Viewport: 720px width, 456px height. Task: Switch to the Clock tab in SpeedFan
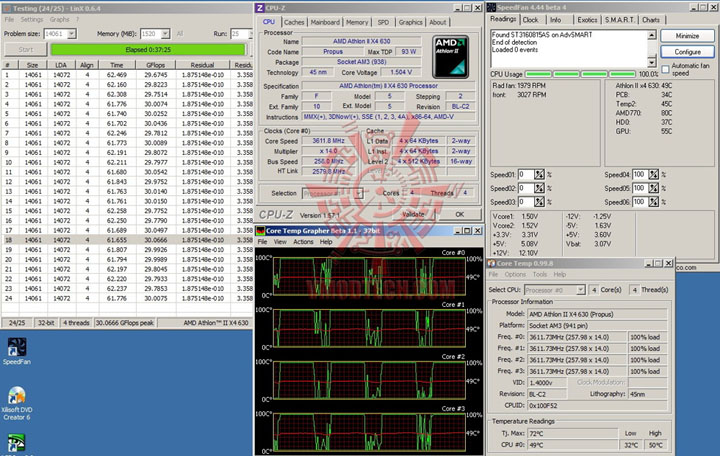530,20
